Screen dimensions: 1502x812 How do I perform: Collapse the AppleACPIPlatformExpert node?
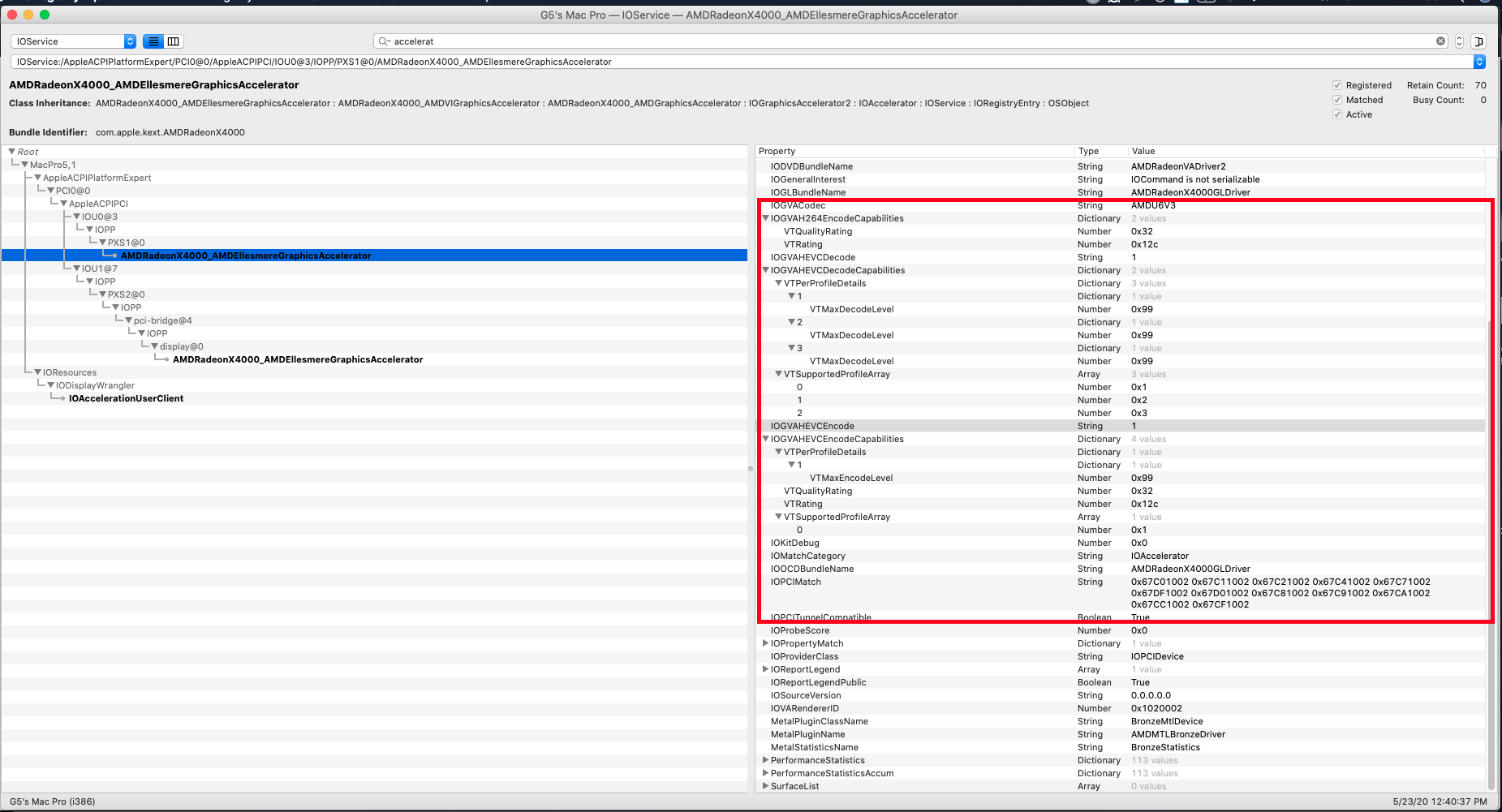(x=37, y=178)
